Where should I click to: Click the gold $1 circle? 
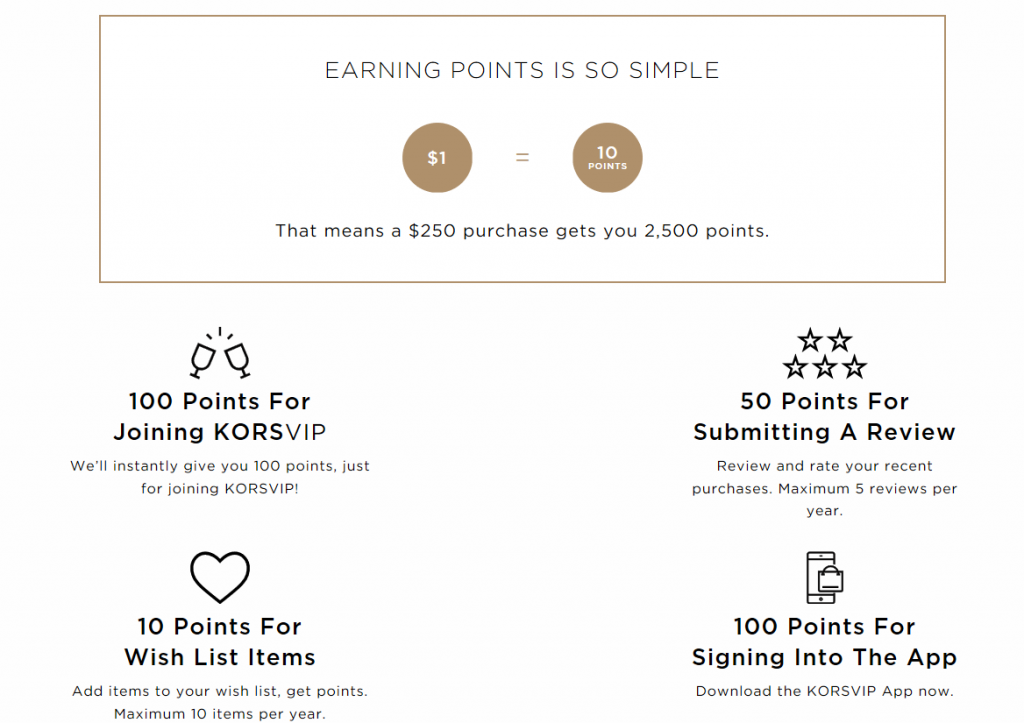coord(437,158)
